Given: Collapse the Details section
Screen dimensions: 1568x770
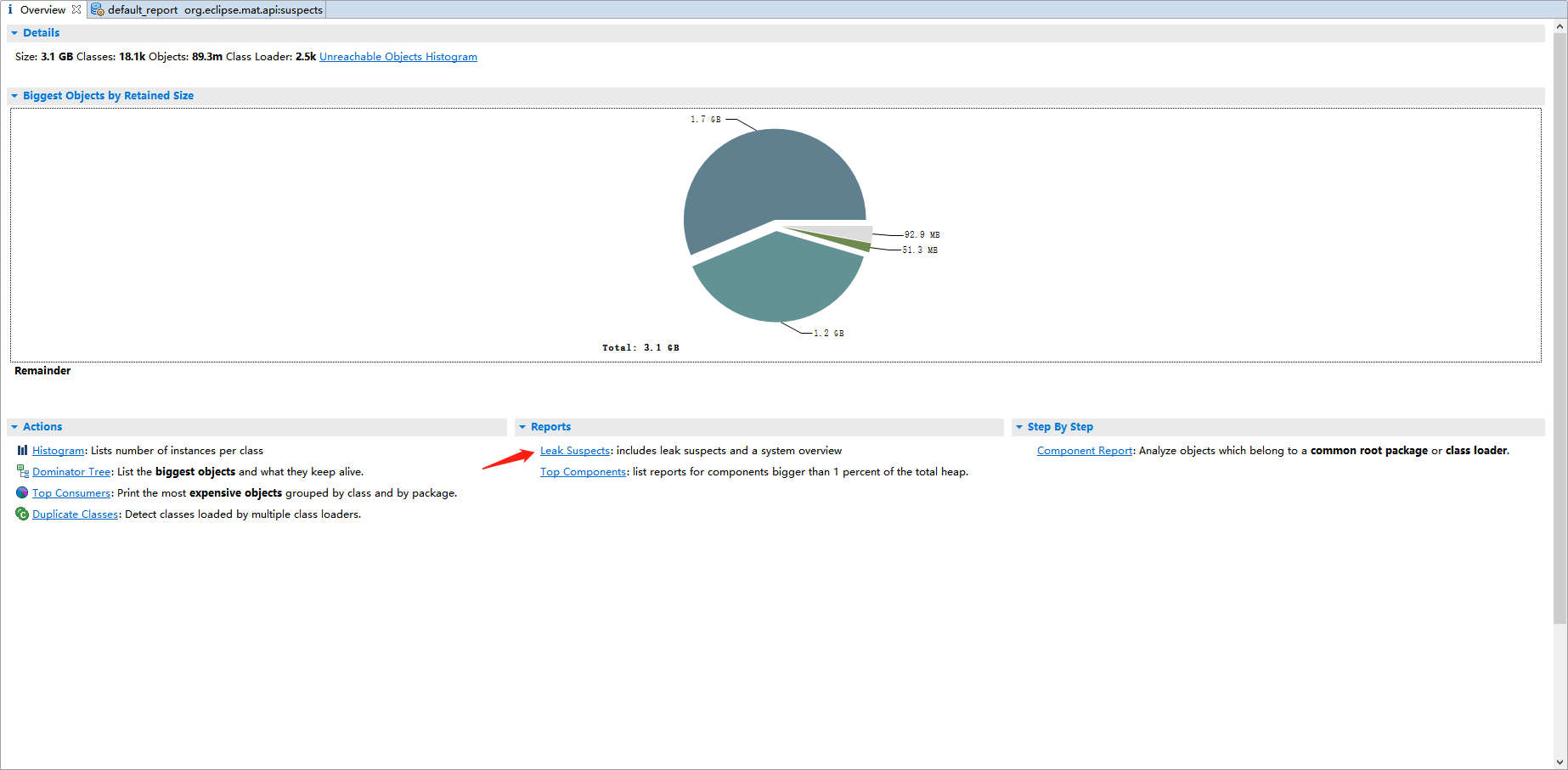Looking at the screenshot, I should [x=14, y=33].
